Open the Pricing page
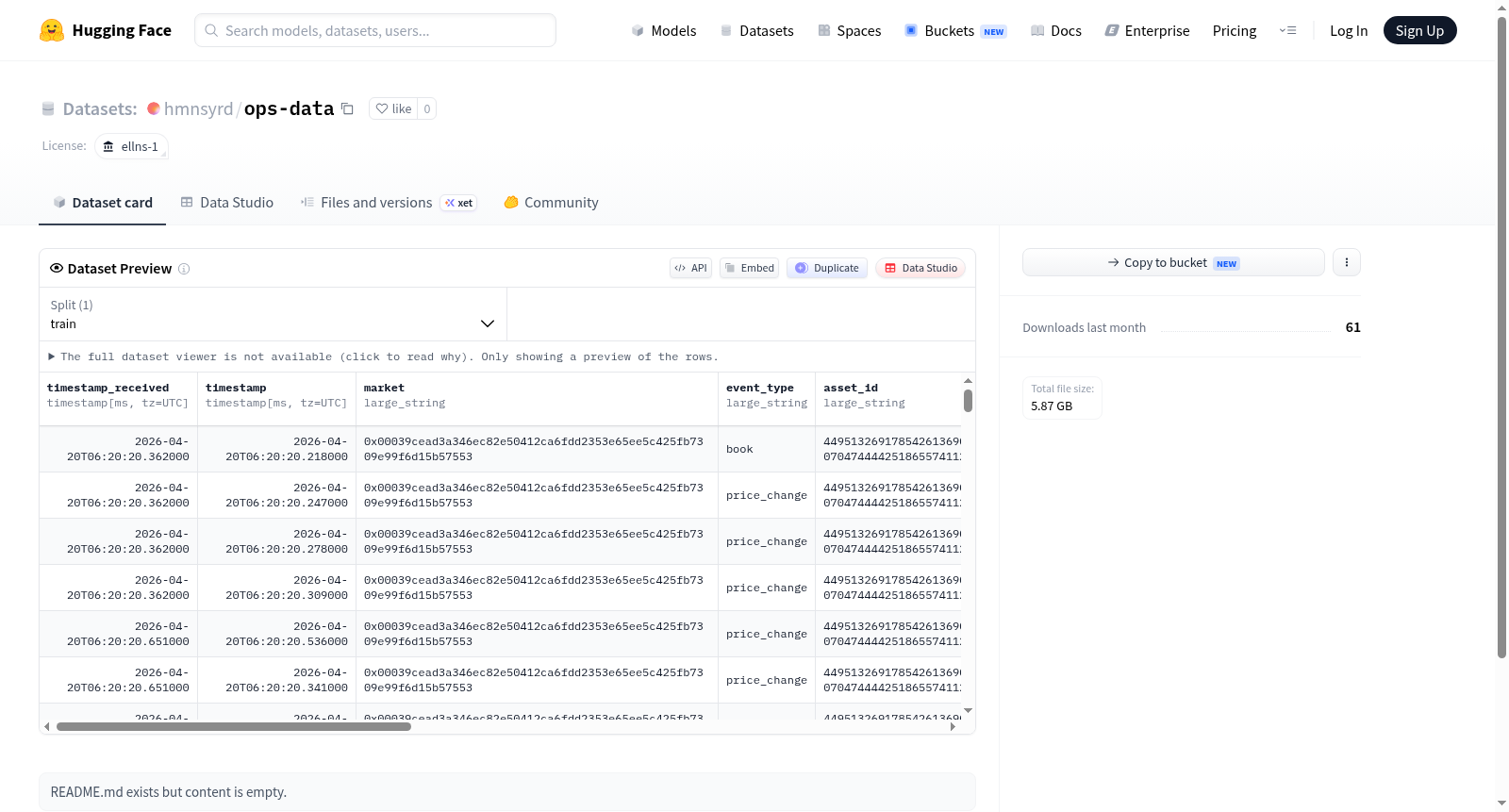The width and height of the screenshot is (1509, 812). [x=1235, y=30]
